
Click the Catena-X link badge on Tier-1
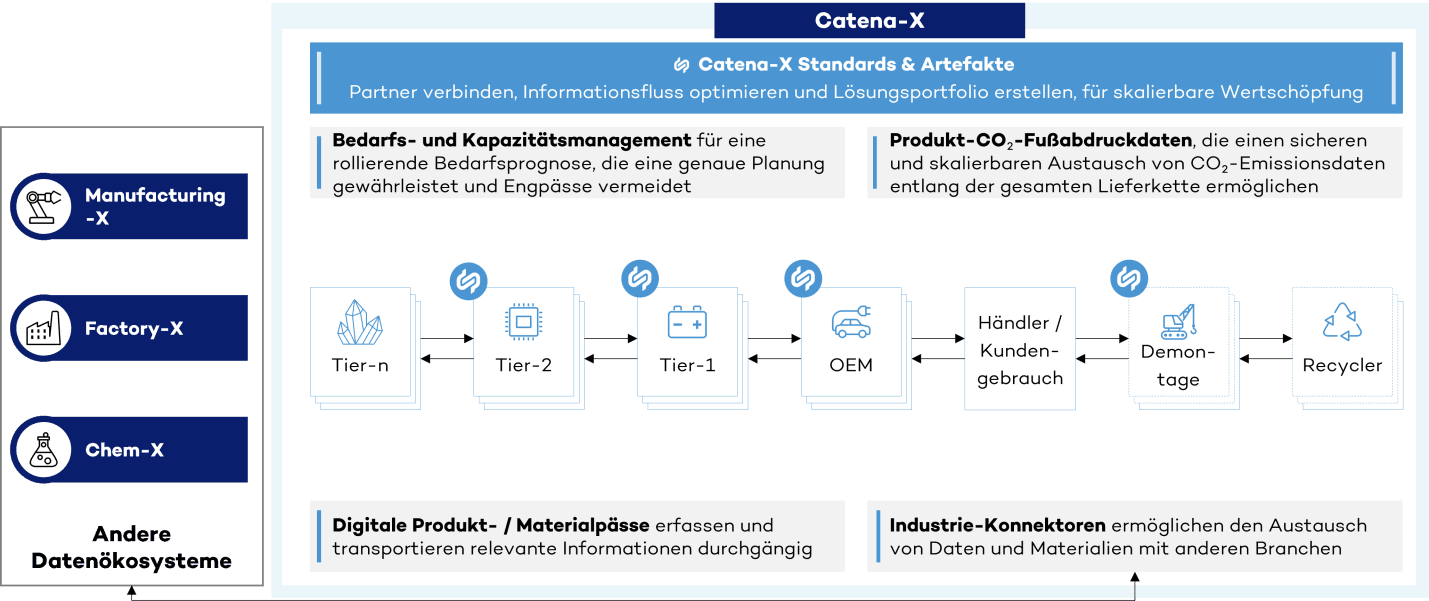[639, 279]
